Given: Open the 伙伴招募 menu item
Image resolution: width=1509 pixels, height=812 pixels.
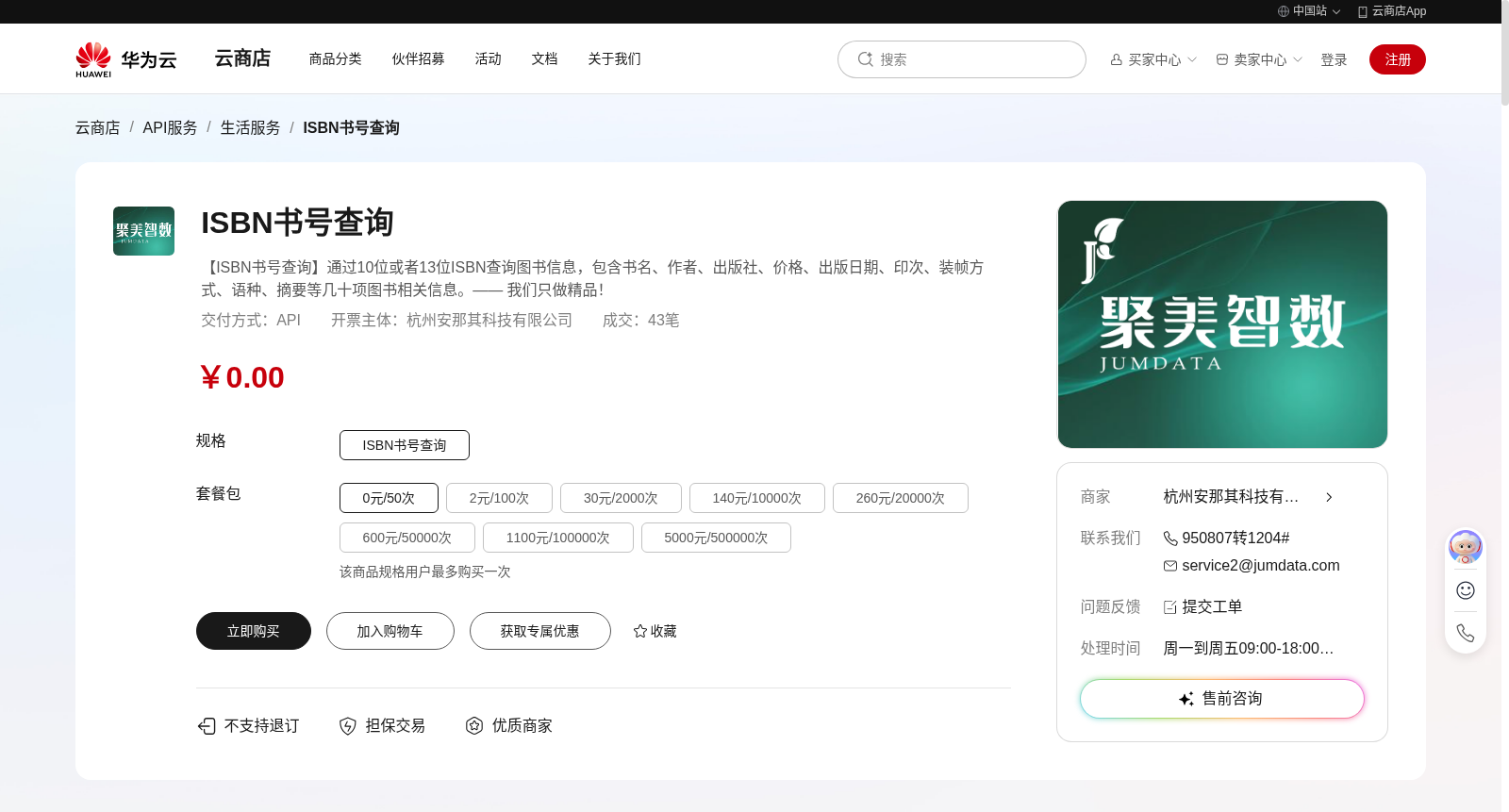Looking at the screenshot, I should pos(419,58).
